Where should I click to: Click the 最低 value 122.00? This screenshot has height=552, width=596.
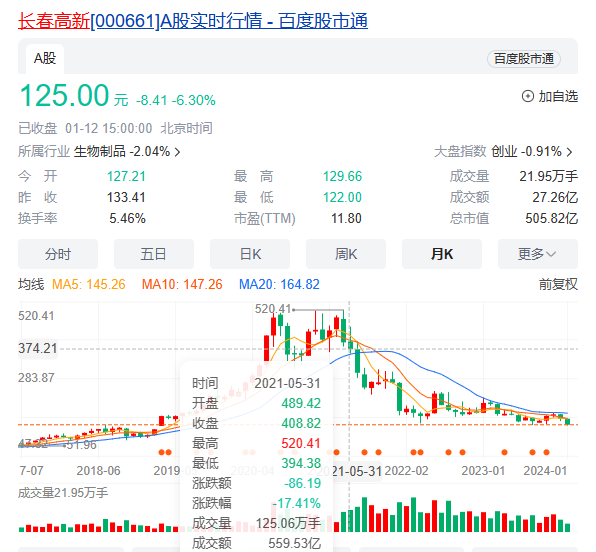point(342,197)
